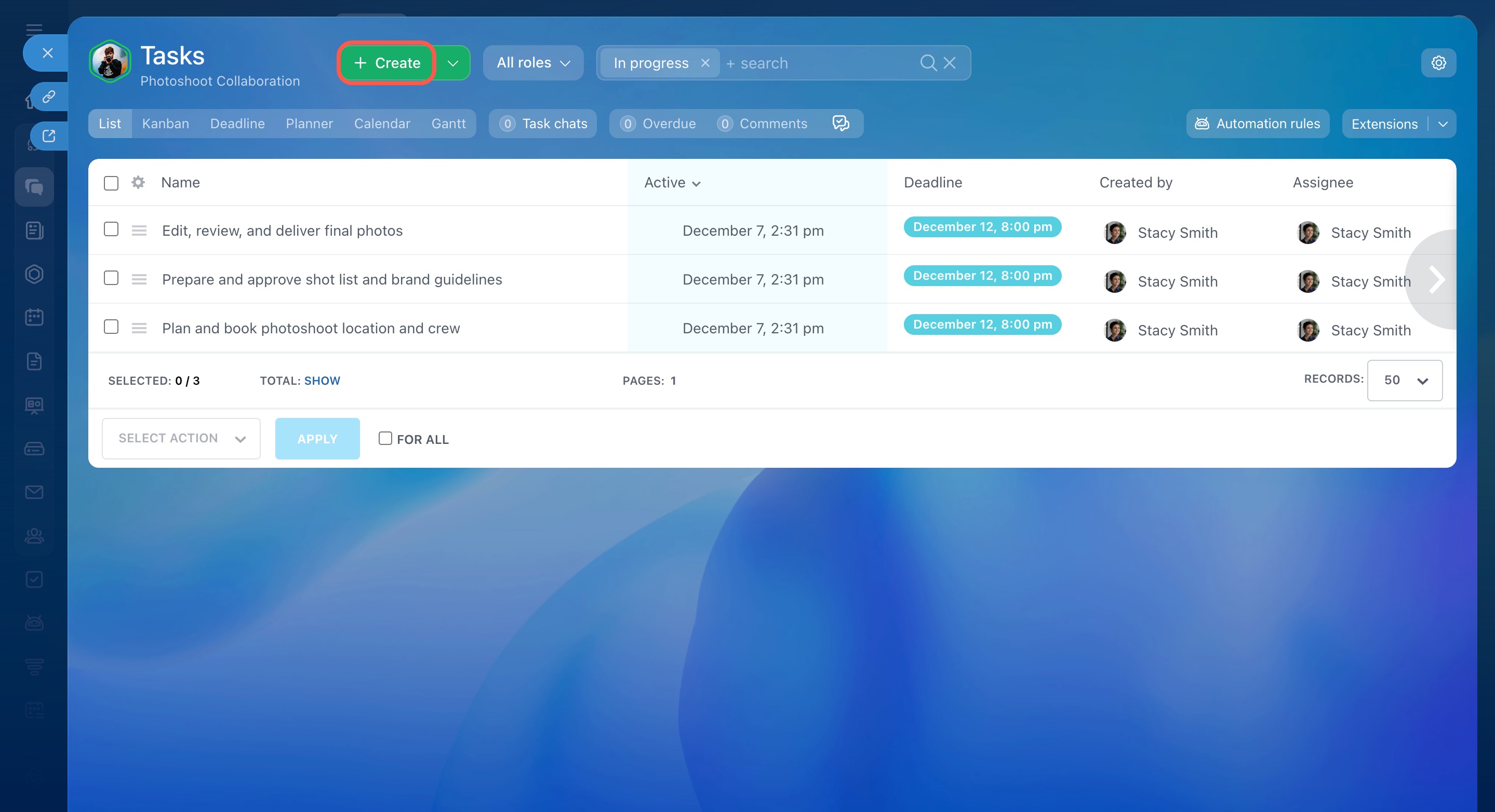Toggle the select-all tasks checkbox
This screenshot has width=1495, height=812.
click(111, 183)
